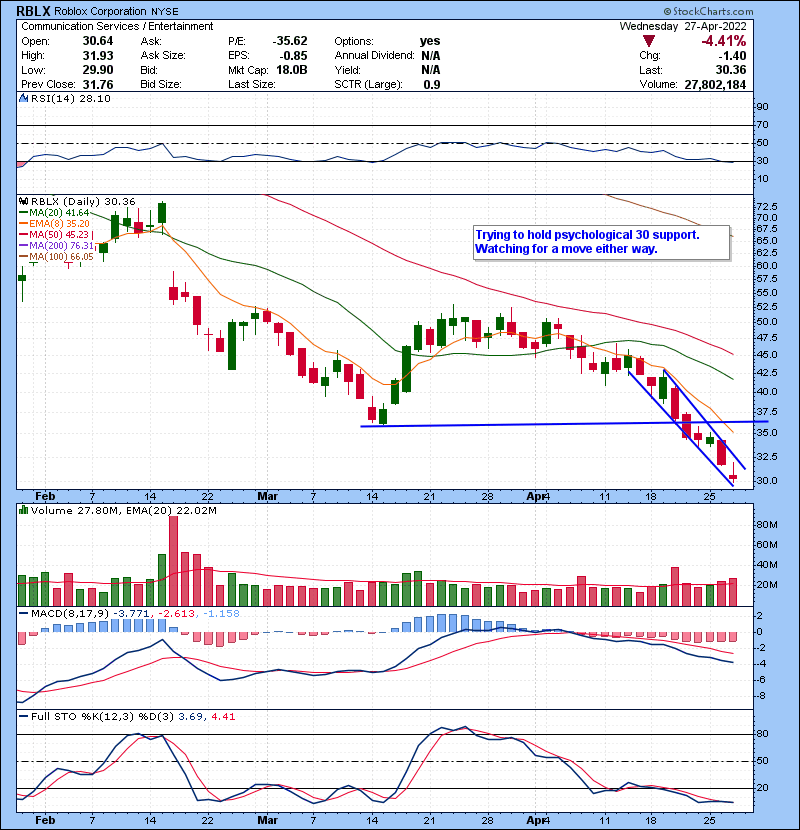Click the SCTR (Large) value 0.9
Image resolution: width=800 pixels, height=830 pixels.
point(432,84)
